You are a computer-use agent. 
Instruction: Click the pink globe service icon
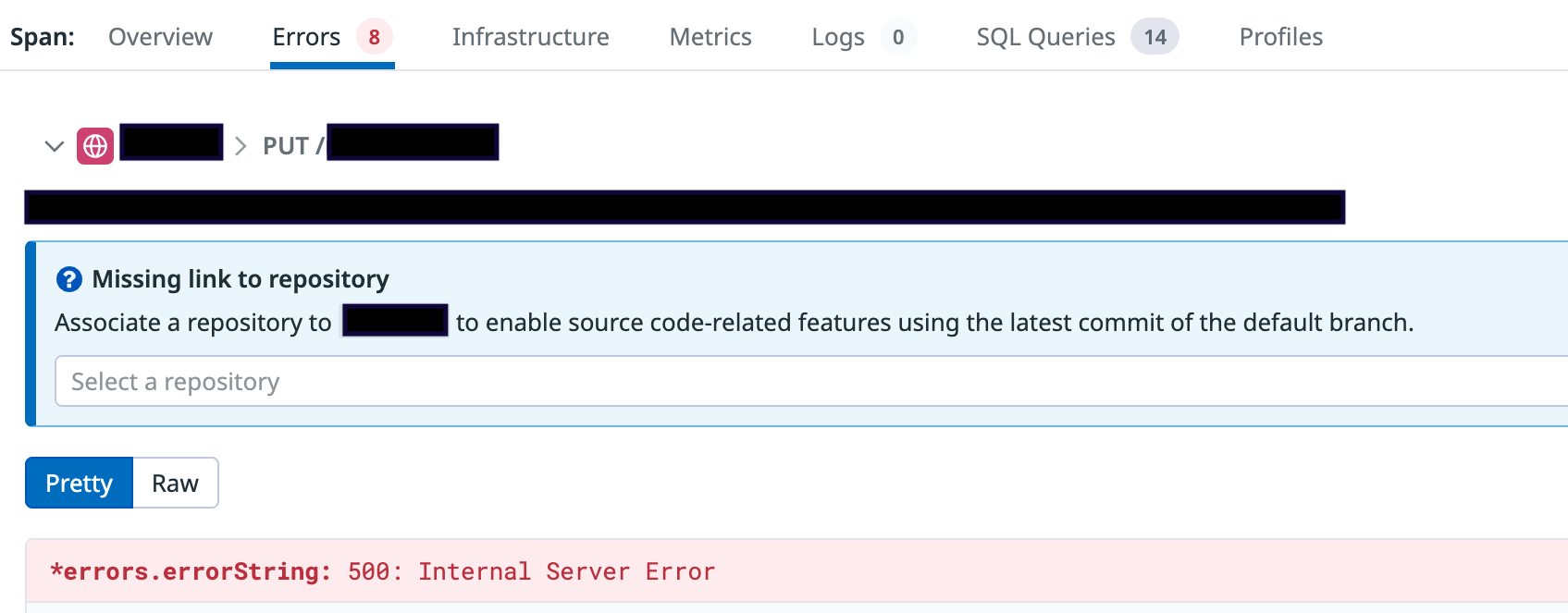pos(95,146)
